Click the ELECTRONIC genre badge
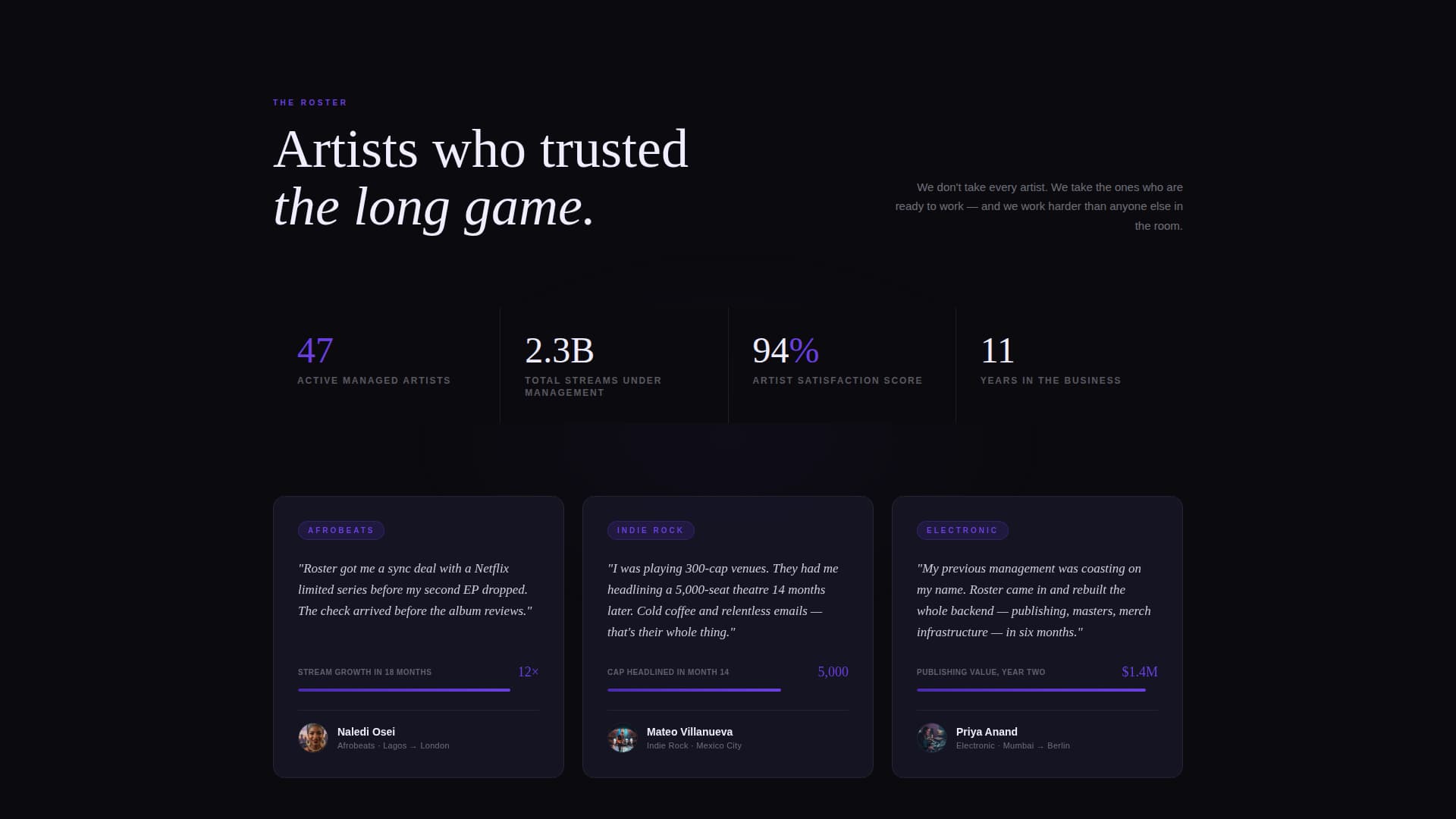This screenshot has width=1456, height=819. 962,530
